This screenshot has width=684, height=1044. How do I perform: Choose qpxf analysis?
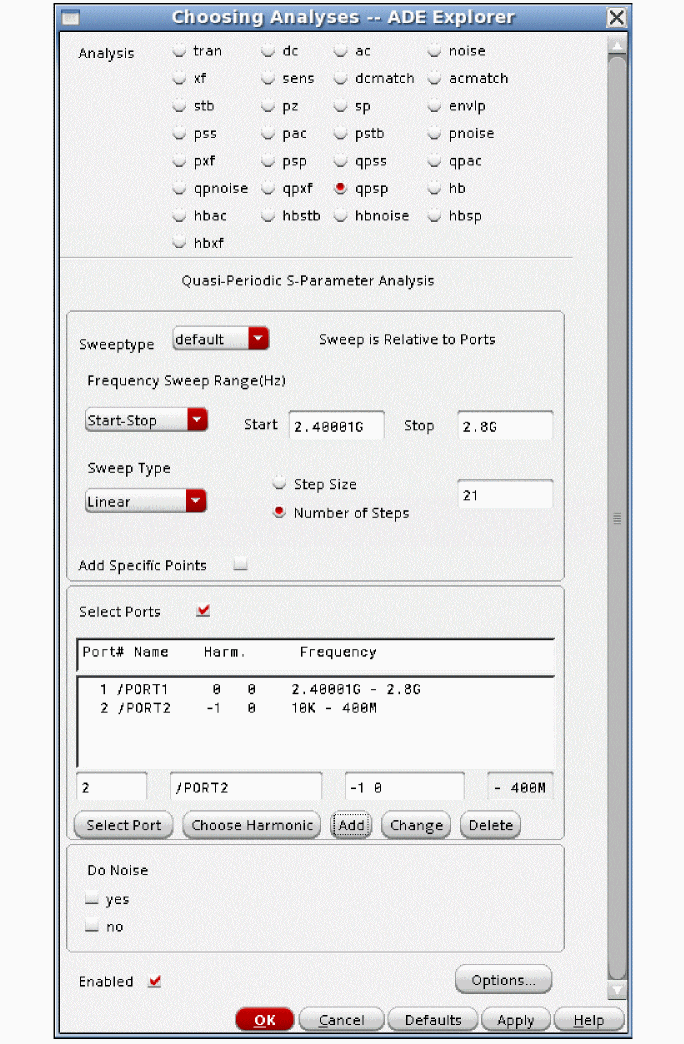[268, 188]
